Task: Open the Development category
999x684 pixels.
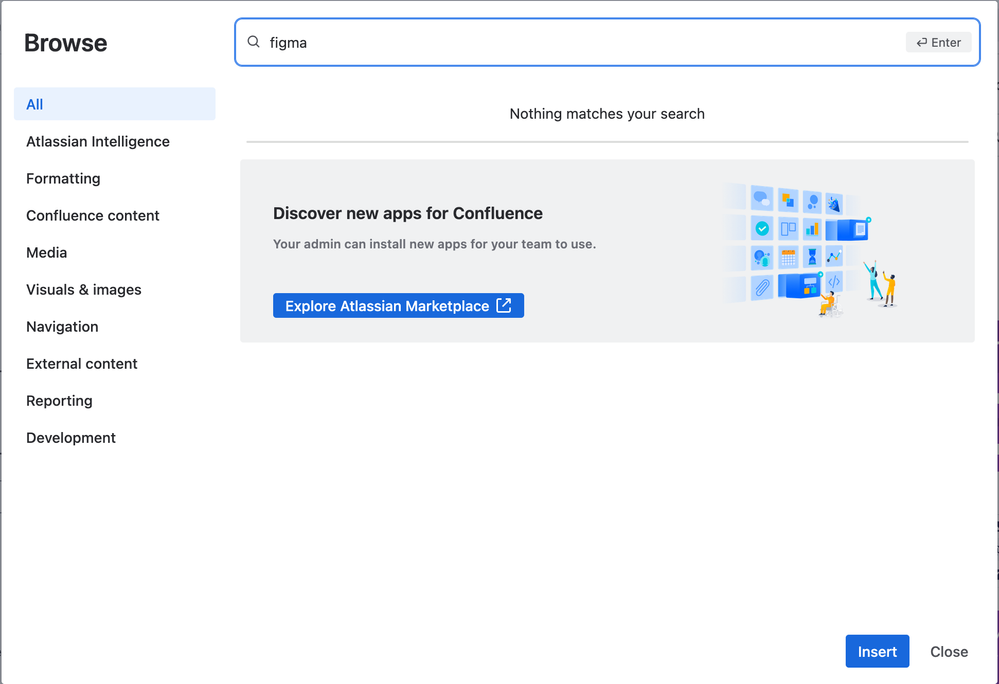Action: 71,438
